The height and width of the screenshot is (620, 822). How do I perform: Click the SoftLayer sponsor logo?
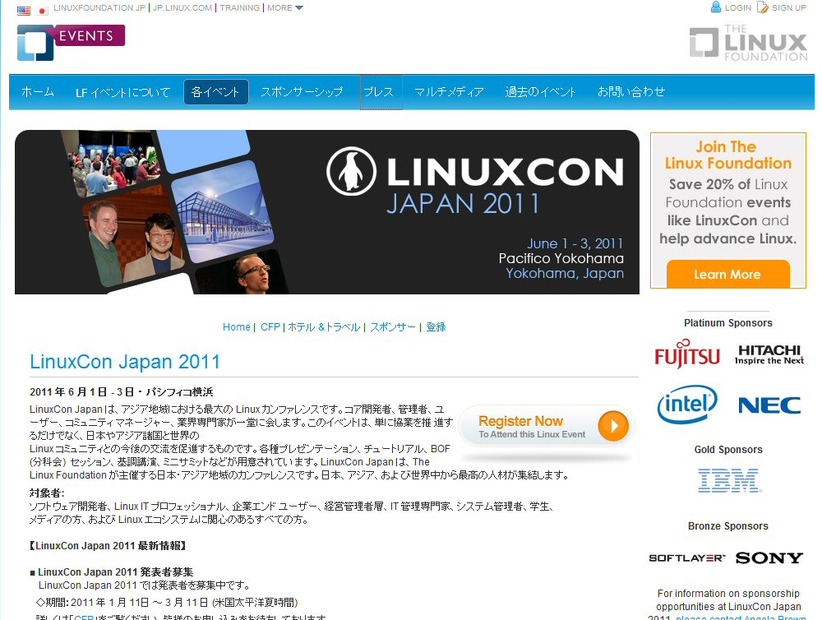click(687, 558)
